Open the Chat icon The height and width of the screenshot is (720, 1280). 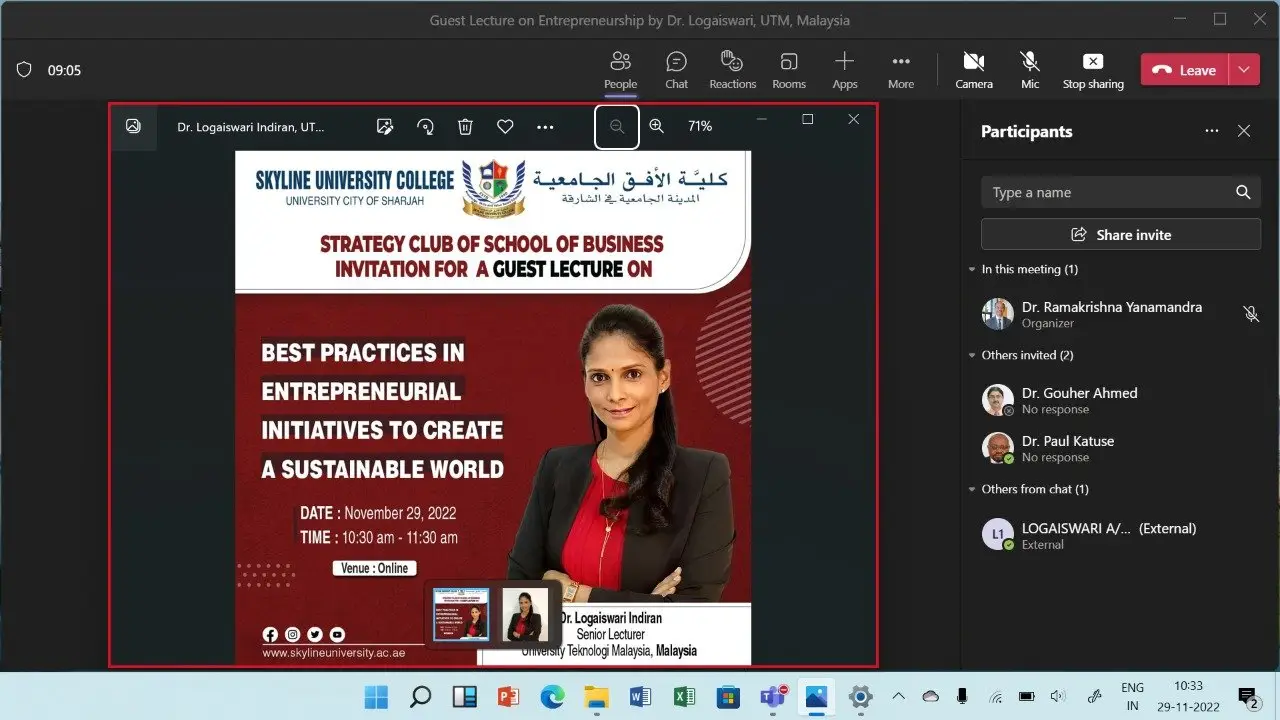[x=677, y=70]
